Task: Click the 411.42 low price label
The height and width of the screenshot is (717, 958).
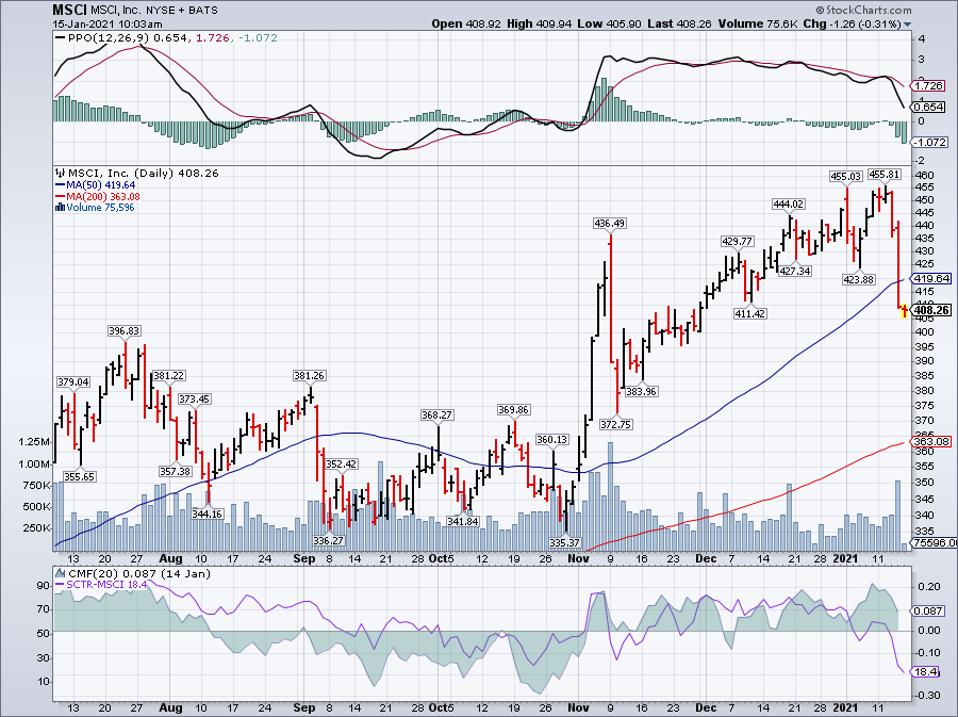Action: coord(750,314)
